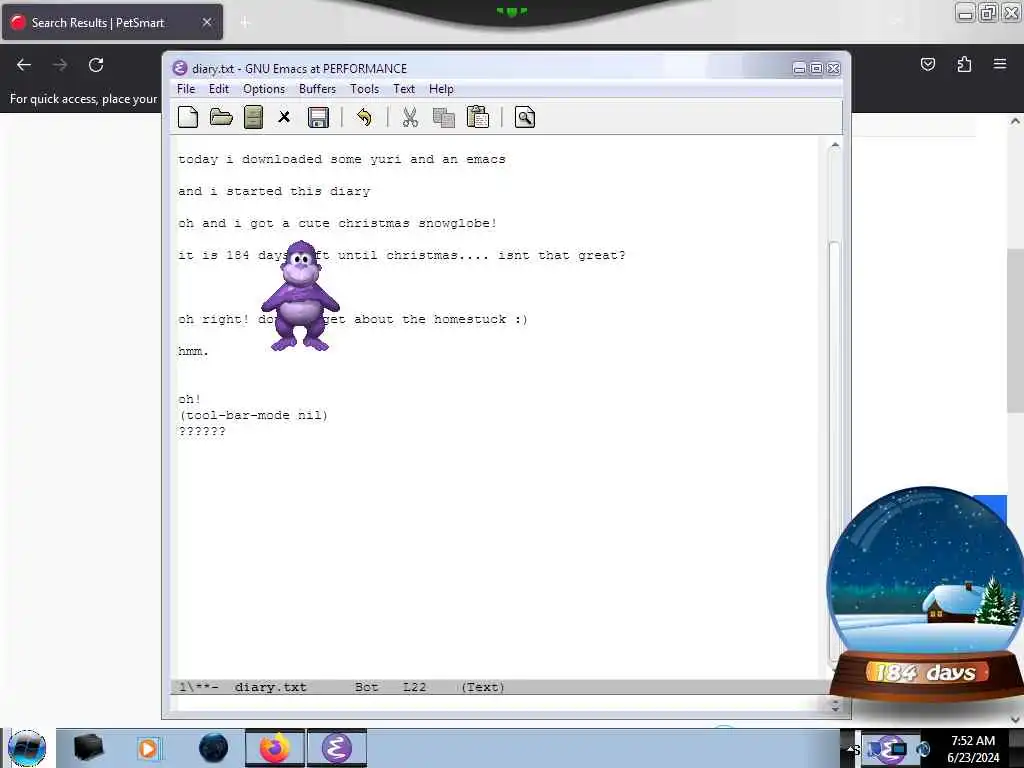Open the Tools menu in Emacs
This screenshot has width=1024, height=768.
(364, 89)
